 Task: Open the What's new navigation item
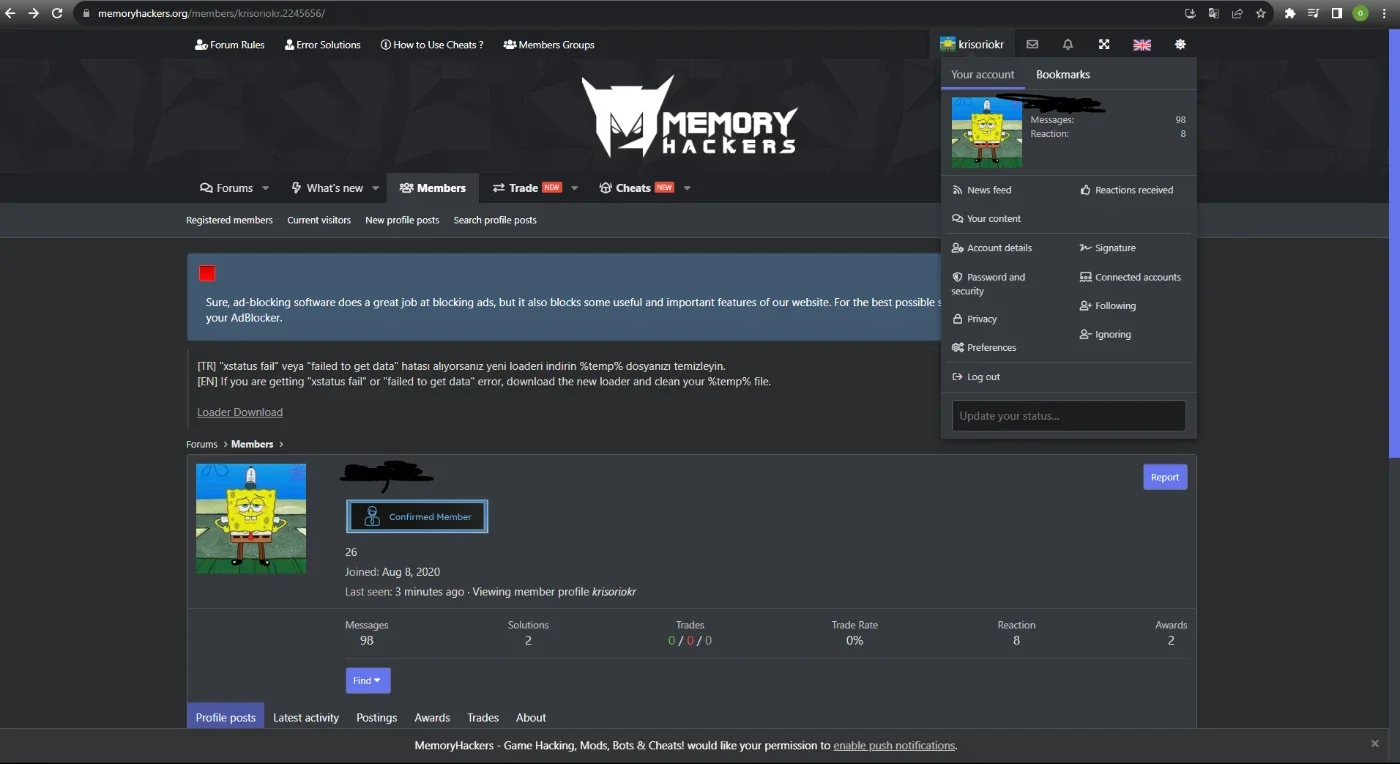click(x=327, y=188)
